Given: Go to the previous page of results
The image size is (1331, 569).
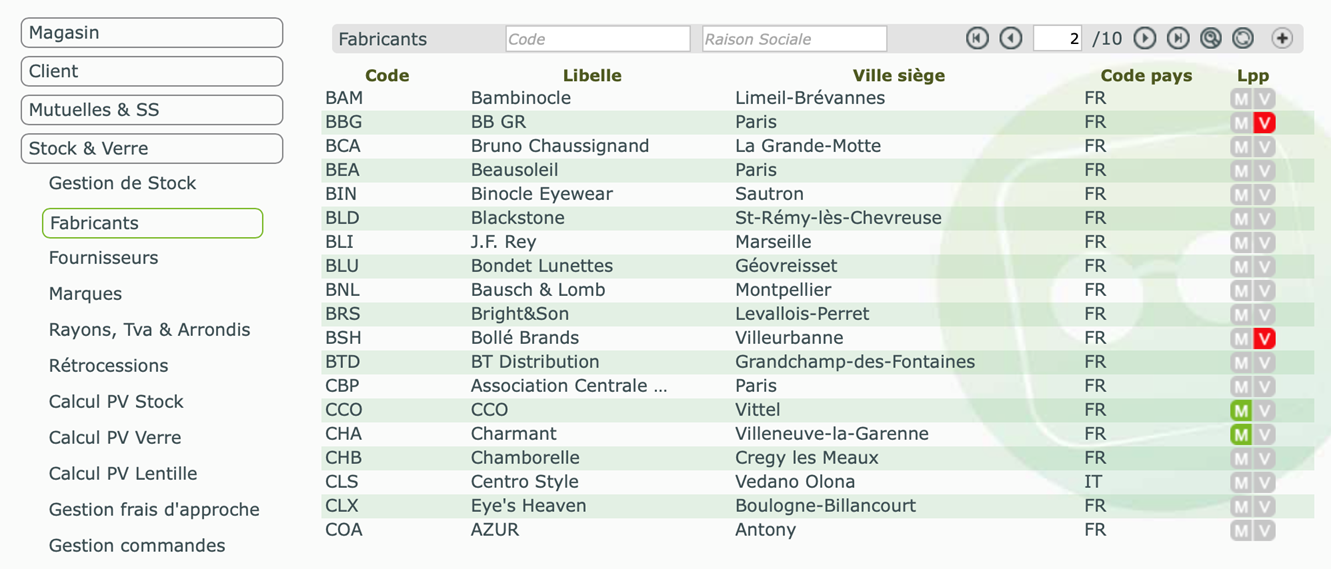Looking at the screenshot, I should tap(1011, 38).
